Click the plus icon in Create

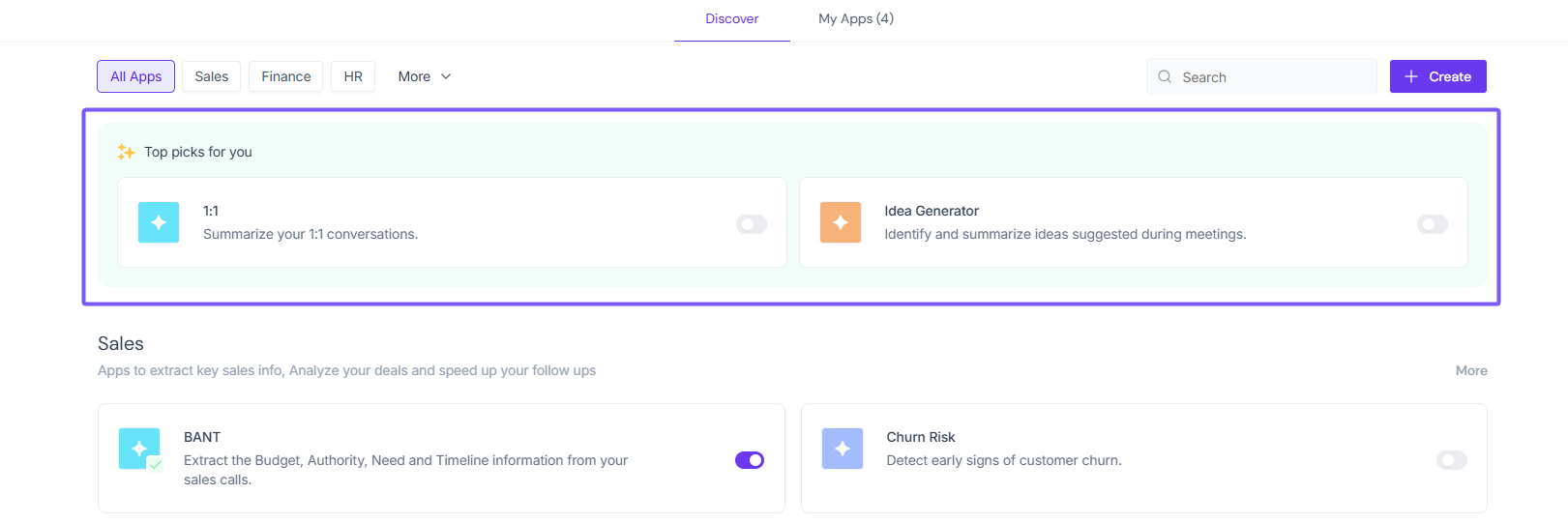(x=1411, y=76)
